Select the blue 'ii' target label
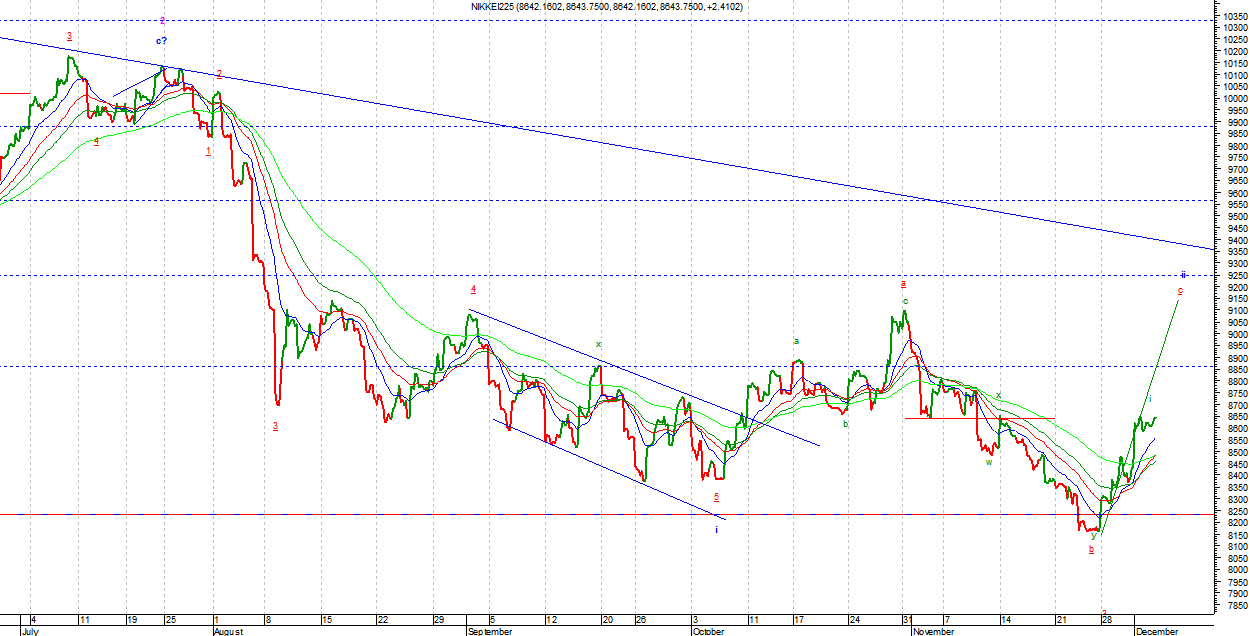 (1183, 274)
